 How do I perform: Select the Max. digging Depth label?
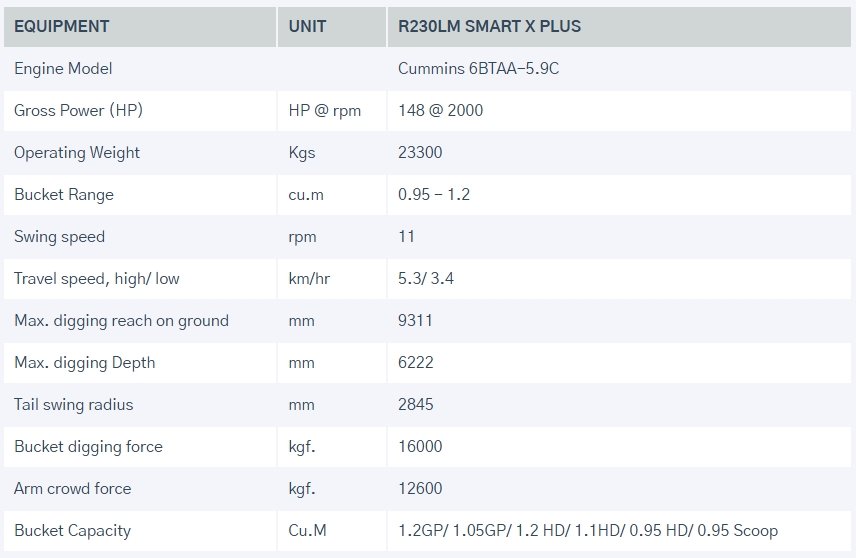point(85,363)
